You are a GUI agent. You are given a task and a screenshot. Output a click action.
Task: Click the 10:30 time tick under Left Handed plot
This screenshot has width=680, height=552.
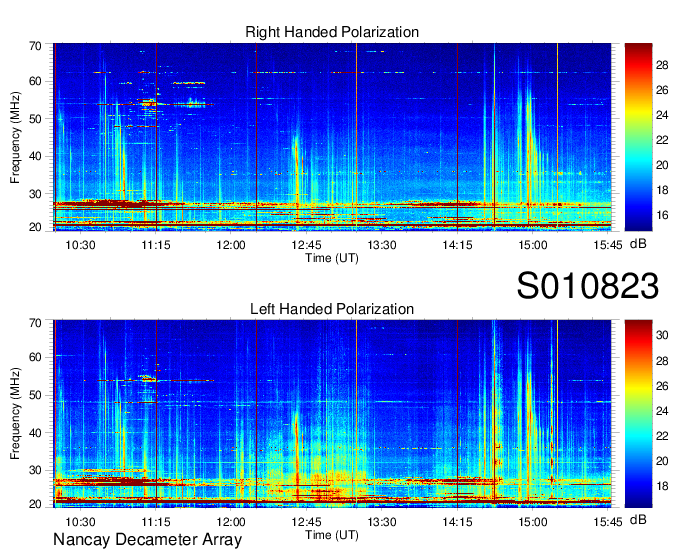(x=80, y=522)
